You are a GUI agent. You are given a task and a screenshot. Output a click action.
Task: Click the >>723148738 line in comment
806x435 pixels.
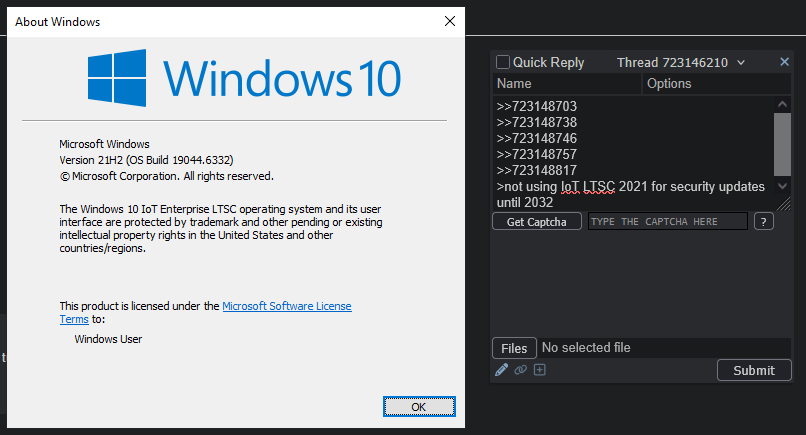tap(537, 122)
